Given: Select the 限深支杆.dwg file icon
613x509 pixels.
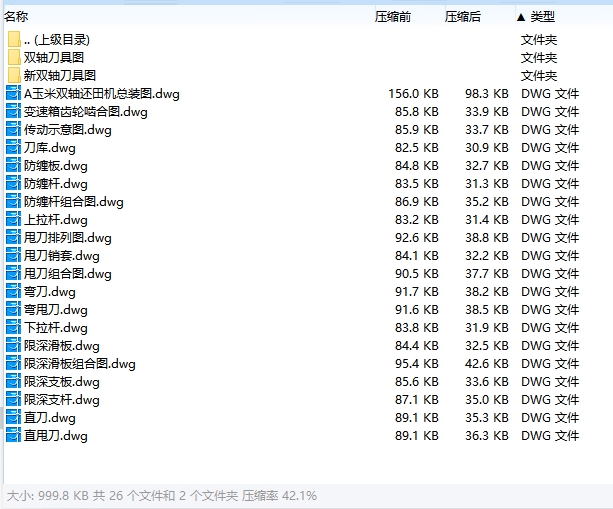Looking at the screenshot, I should point(13,399).
